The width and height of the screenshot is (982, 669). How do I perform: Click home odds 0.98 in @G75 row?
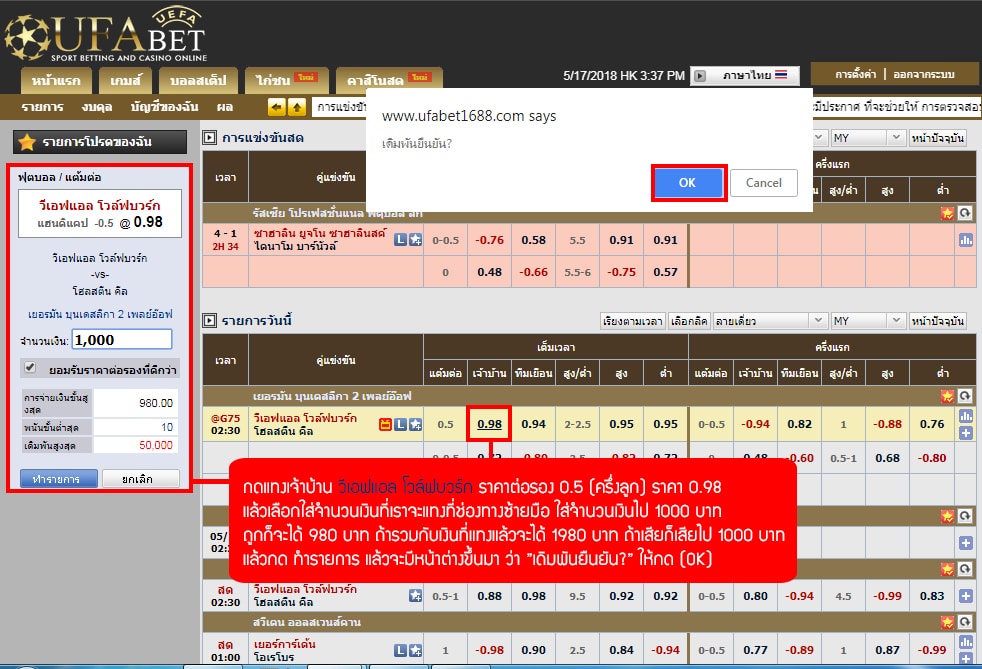click(x=489, y=424)
